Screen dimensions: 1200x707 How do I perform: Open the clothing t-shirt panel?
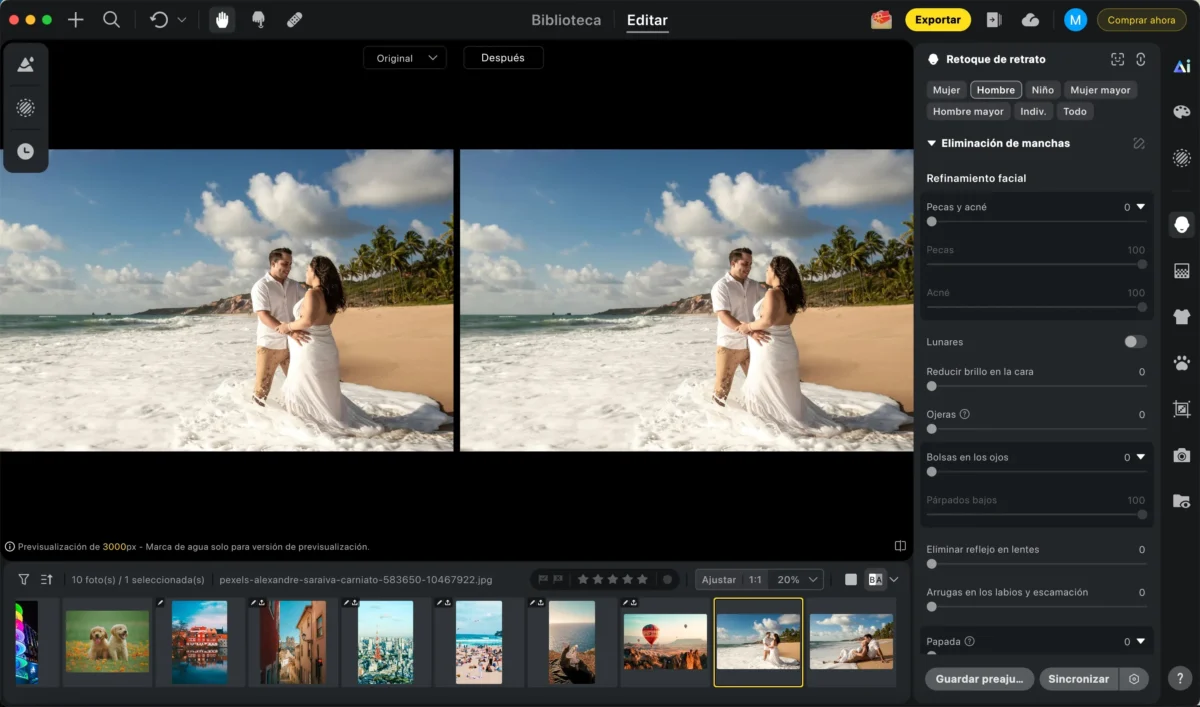pyautogui.click(x=1182, y=317)
